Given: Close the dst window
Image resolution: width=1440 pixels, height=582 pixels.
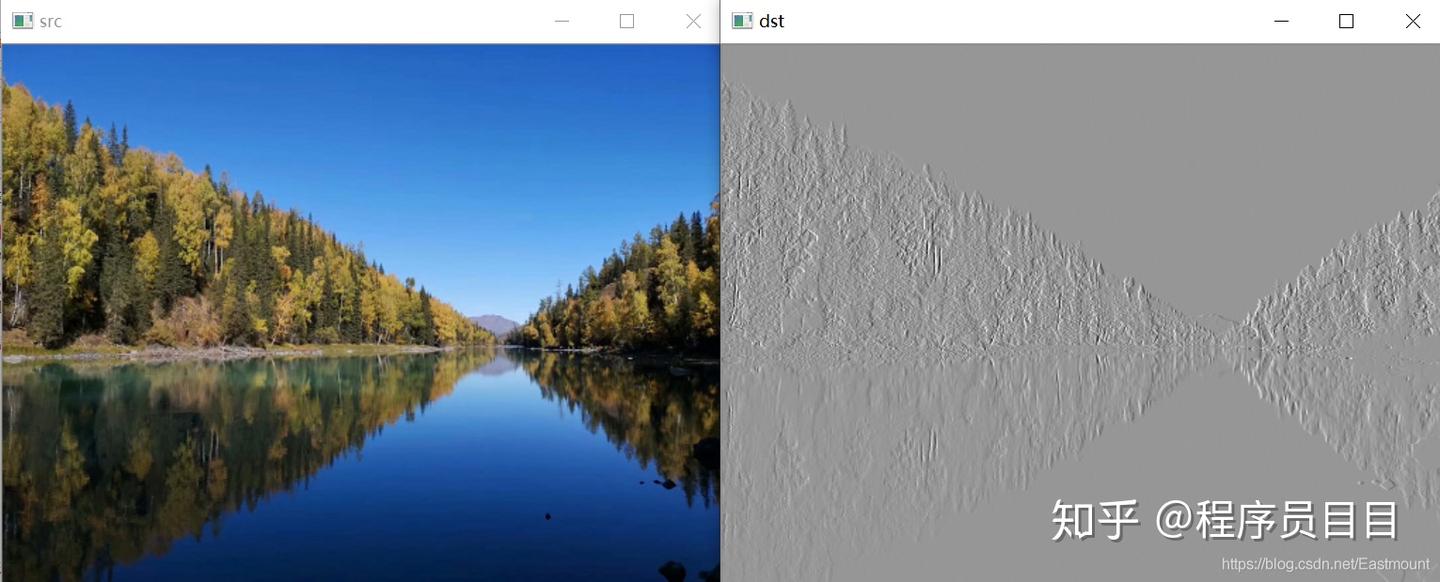Looking at the screenshot, I should [x=1412, y=21].
